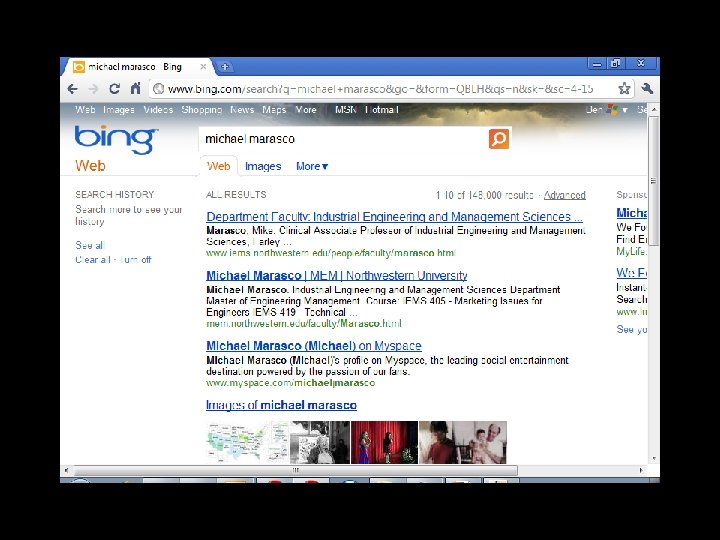Screen dimensions: 720x540
Task: Close the michael marasco Bing tab
Action: tap(203, 67)
